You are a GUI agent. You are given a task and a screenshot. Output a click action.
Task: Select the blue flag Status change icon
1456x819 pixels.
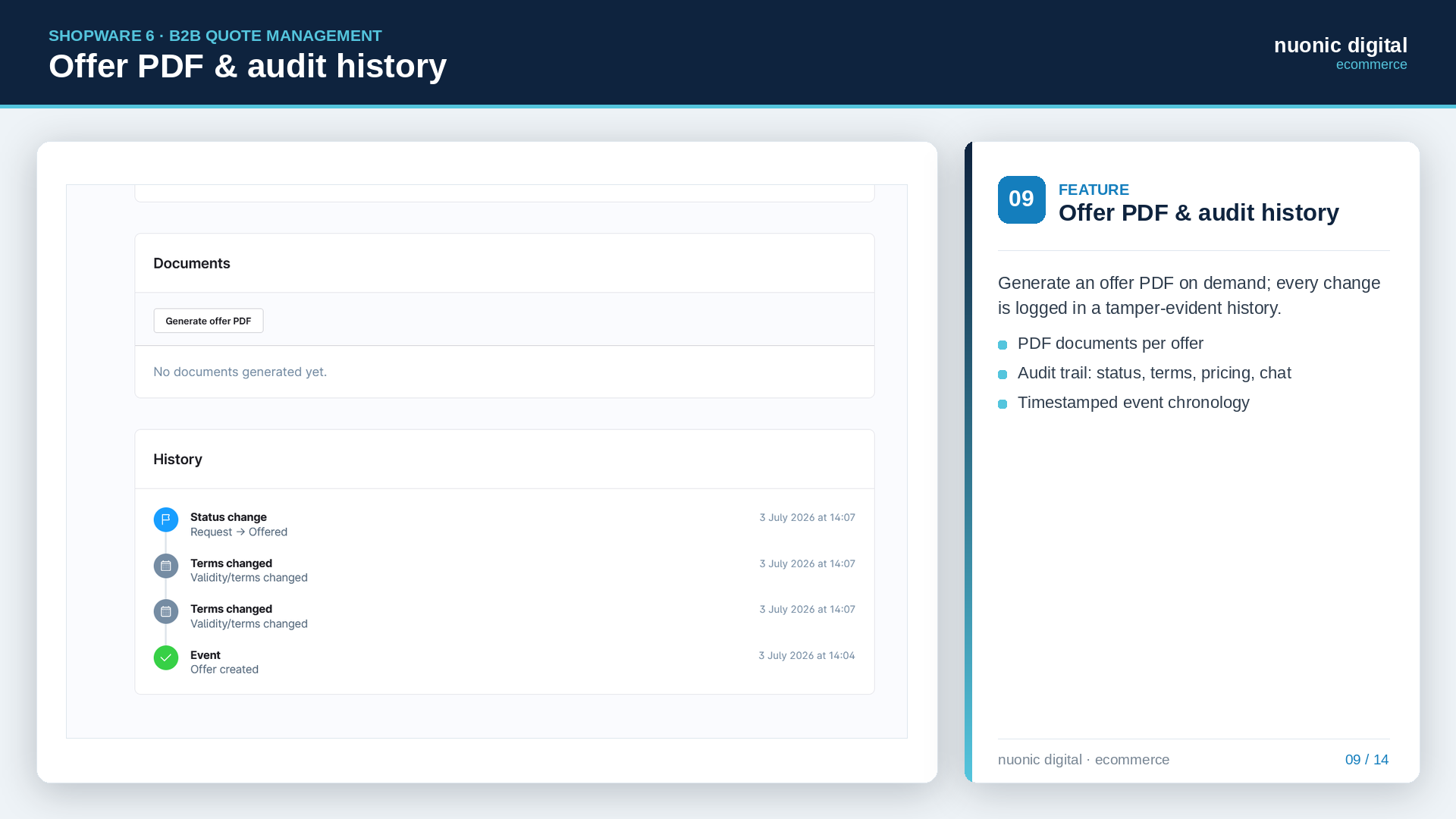click(x=166, y=519)
